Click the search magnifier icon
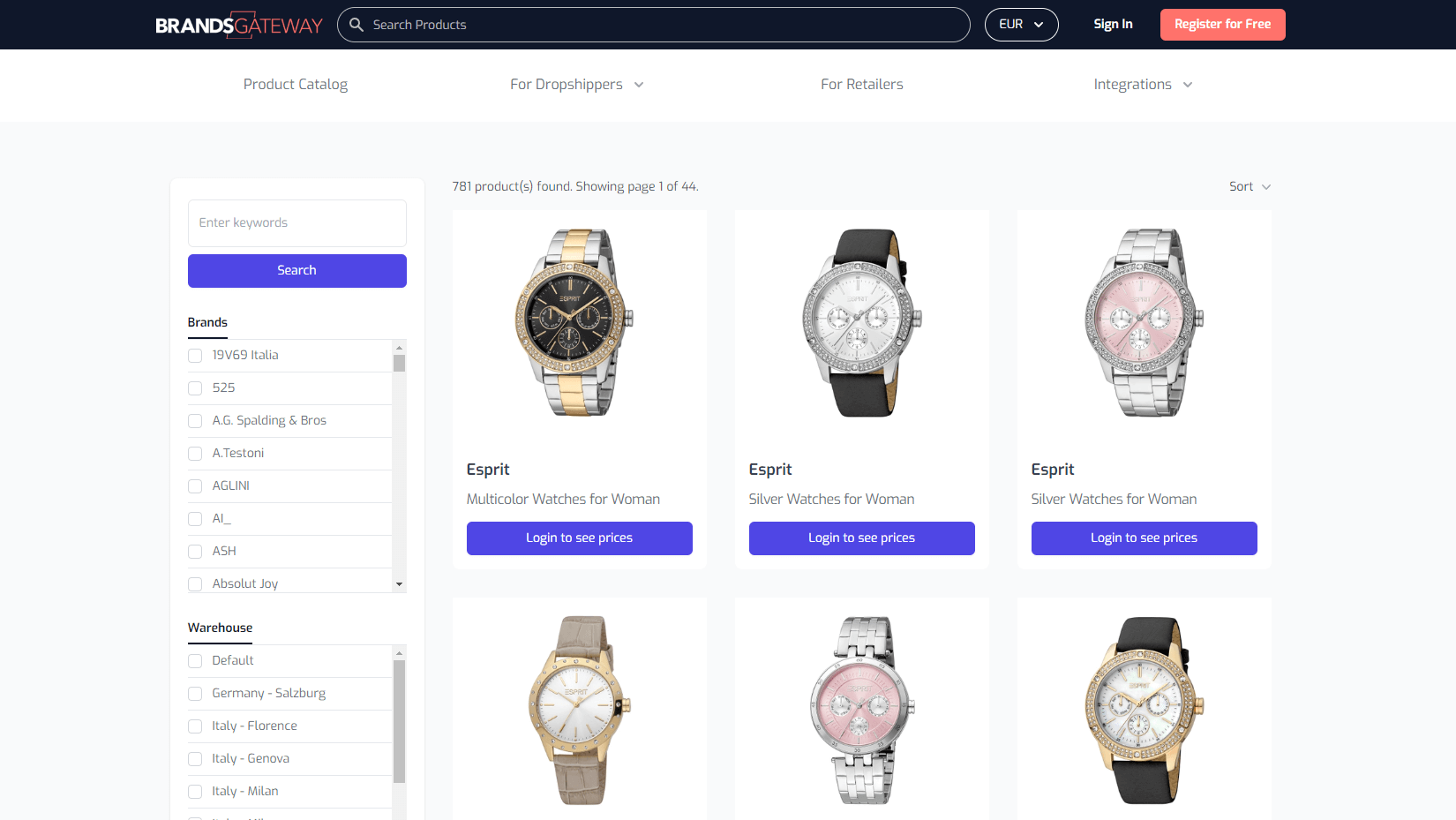This screenshot has height=820, width=1456. coord(356,25)
